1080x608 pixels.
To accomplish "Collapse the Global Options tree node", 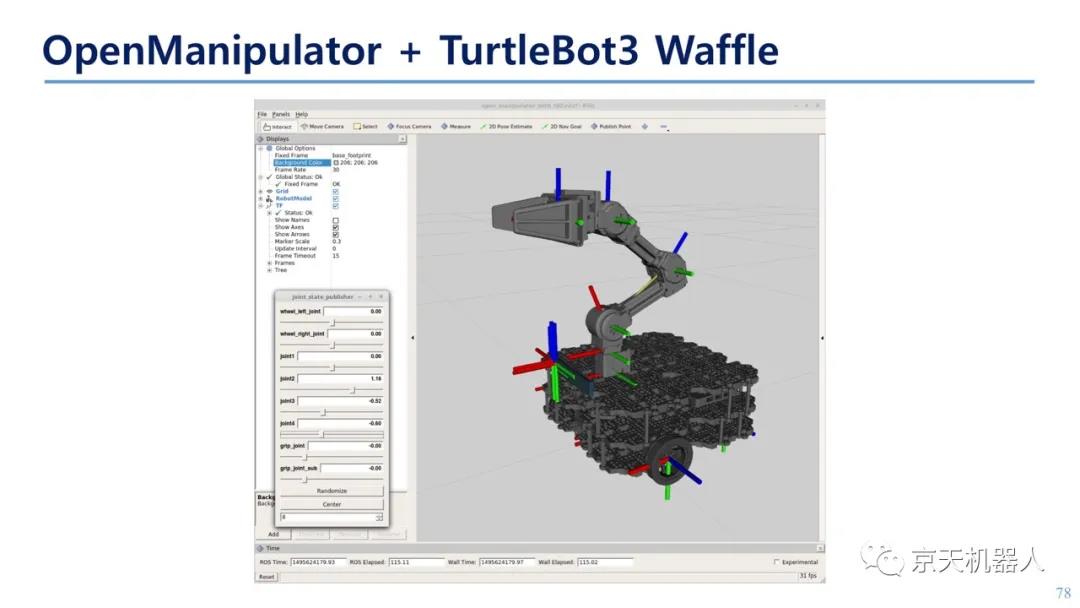I will [260, 148].
